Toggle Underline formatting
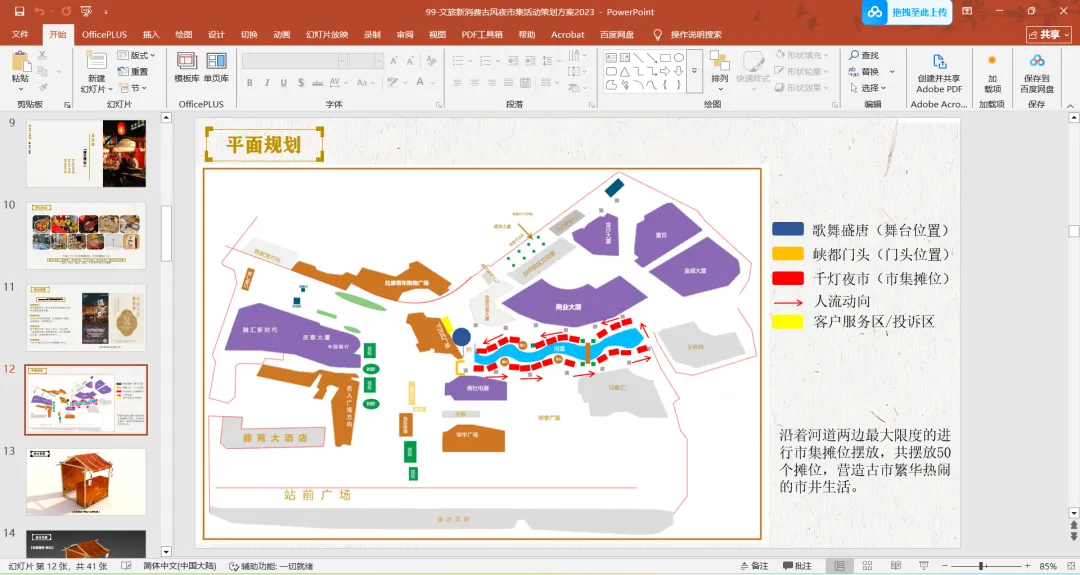This screenshot has width=1080, height=575. 283,83
